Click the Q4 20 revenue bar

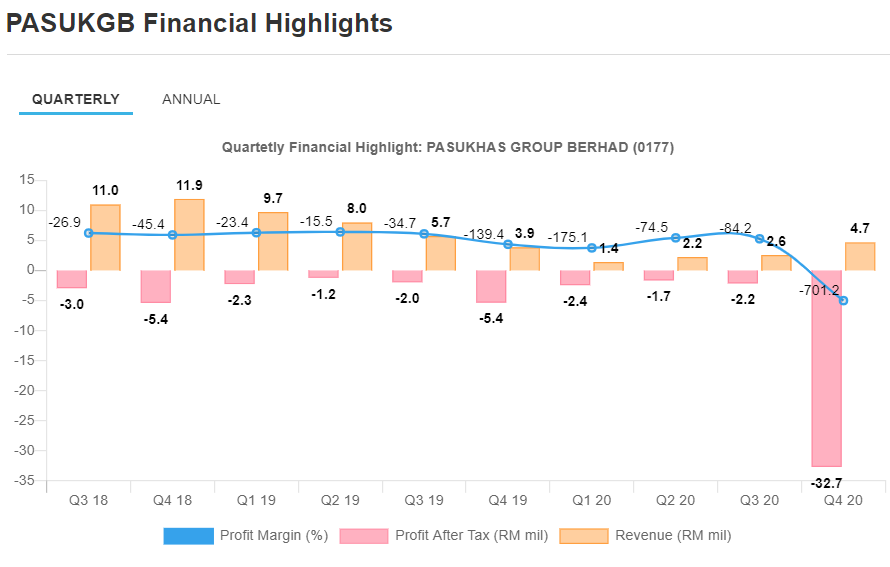860,256
